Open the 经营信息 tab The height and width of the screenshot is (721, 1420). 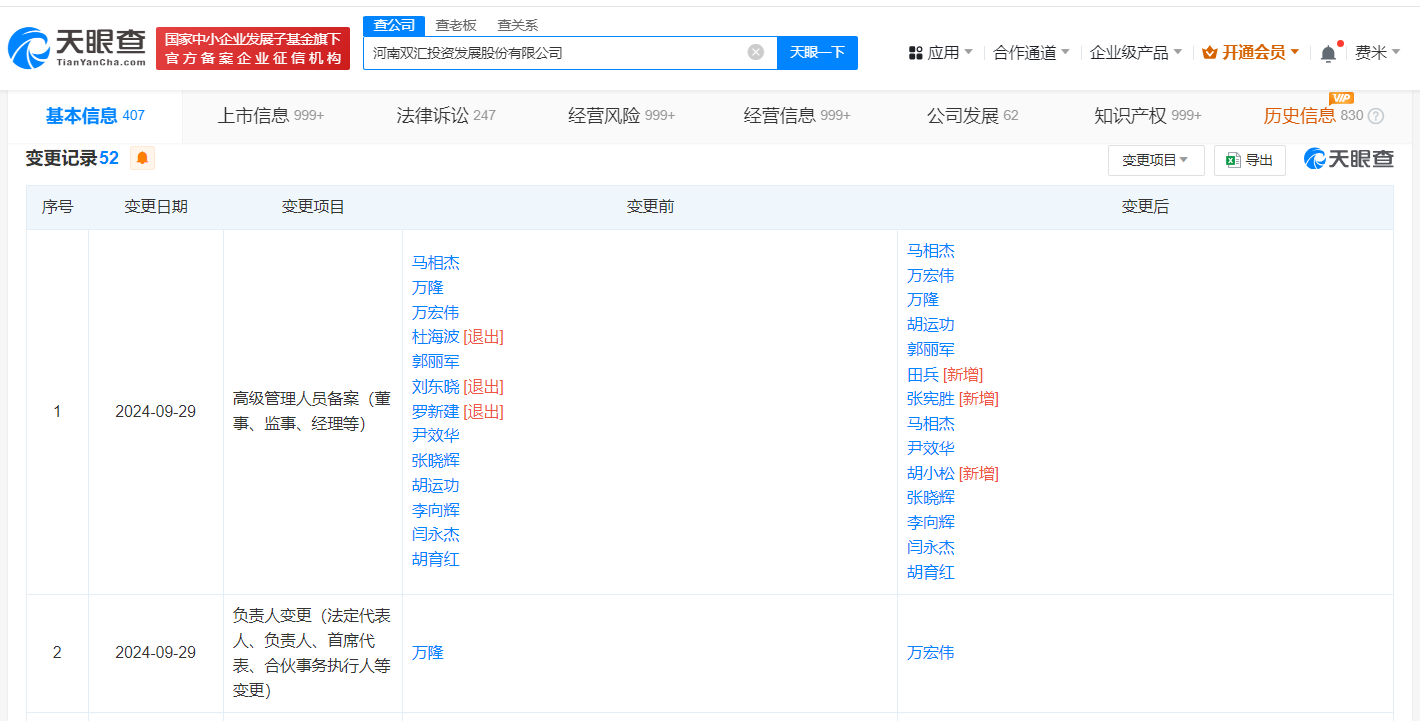tap(797, 116)
